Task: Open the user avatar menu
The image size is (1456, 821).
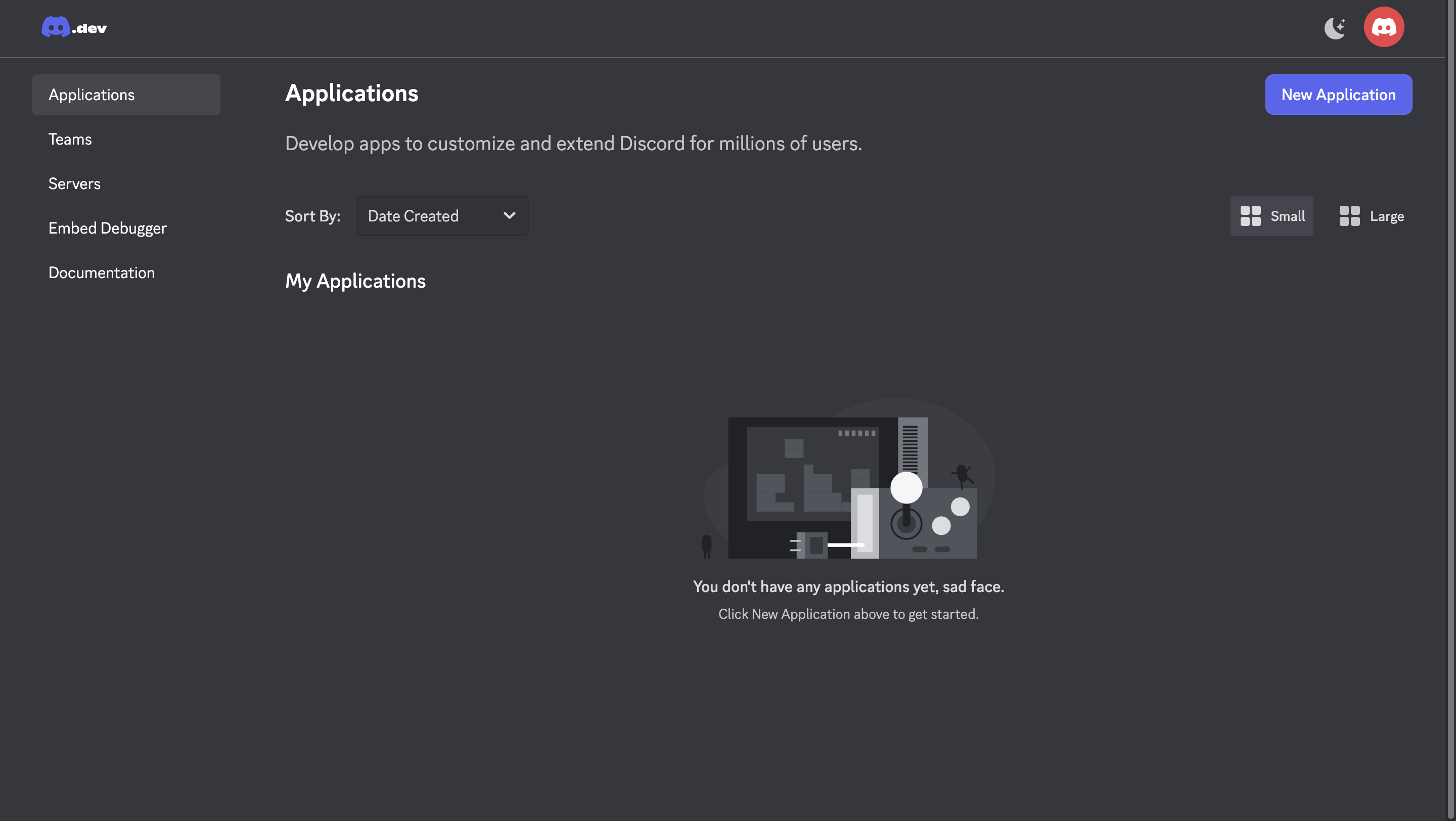Action: click(x=1384, y=27)
